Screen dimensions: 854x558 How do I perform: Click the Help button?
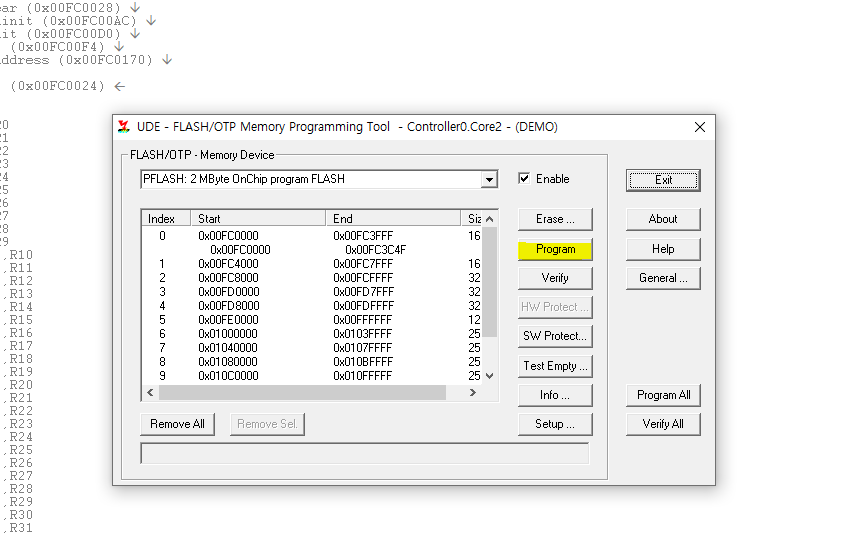coord(663,249)
